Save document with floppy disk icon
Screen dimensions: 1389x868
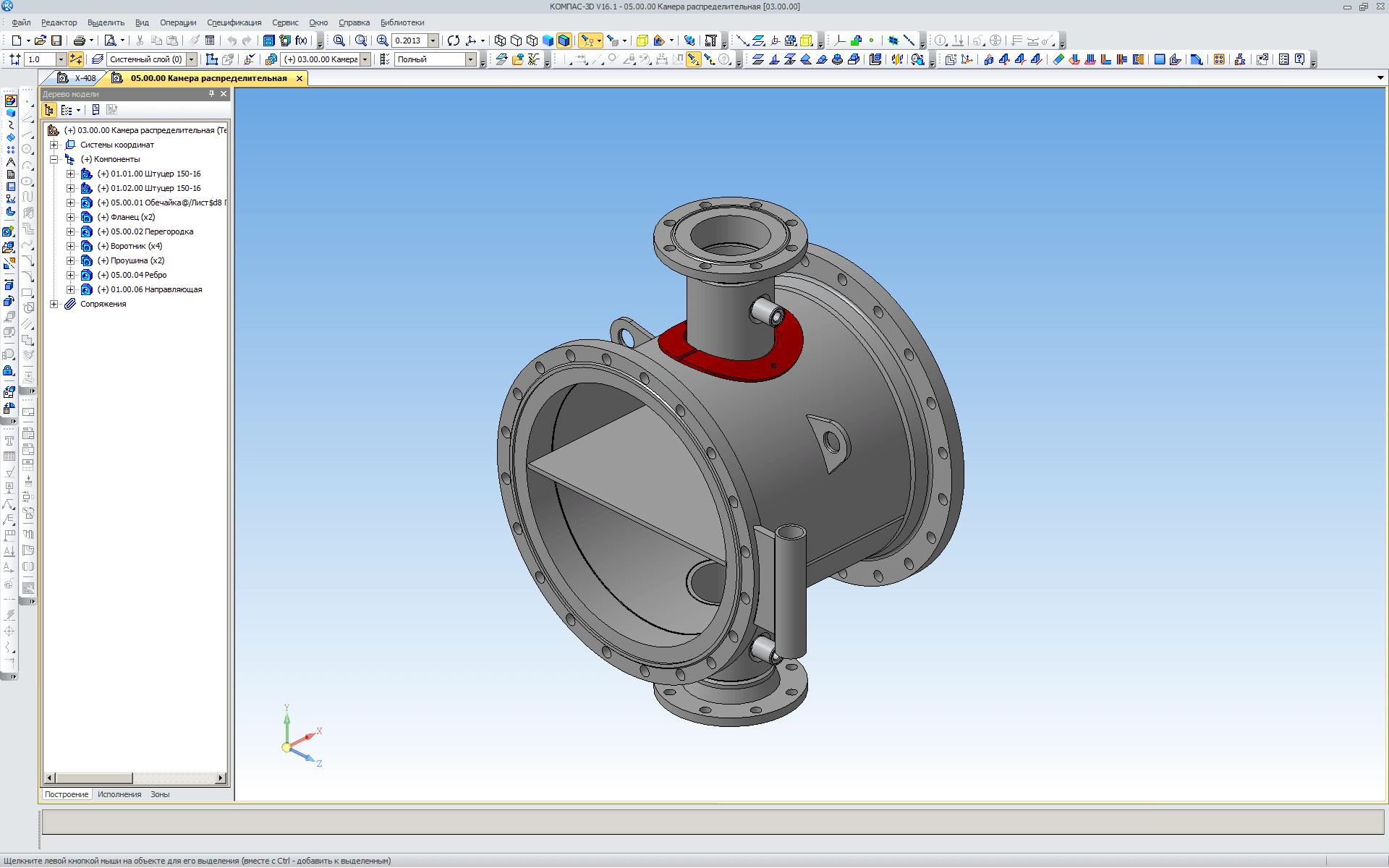click(56, 41)
